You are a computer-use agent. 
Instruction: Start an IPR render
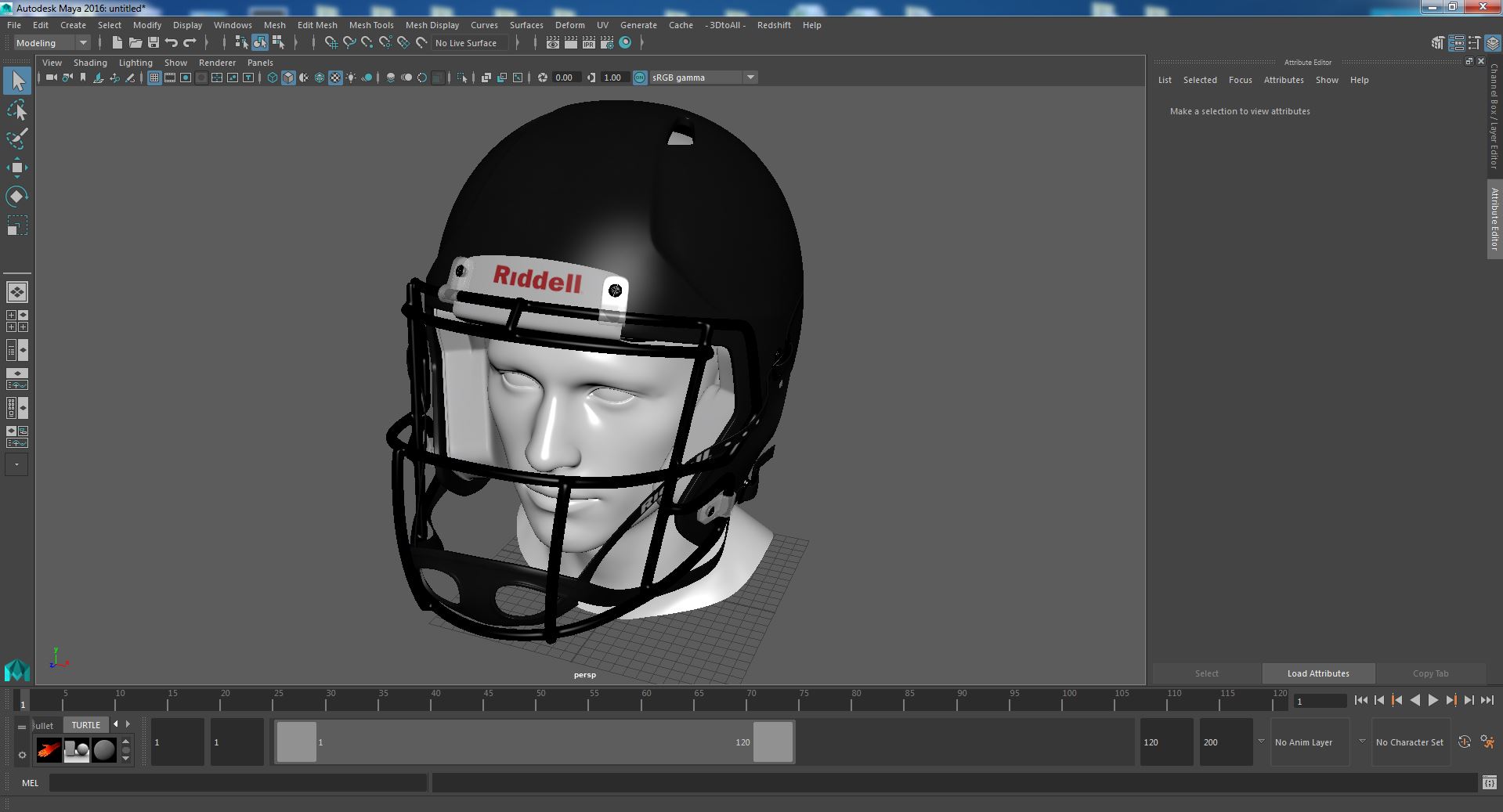click(589, 43)
